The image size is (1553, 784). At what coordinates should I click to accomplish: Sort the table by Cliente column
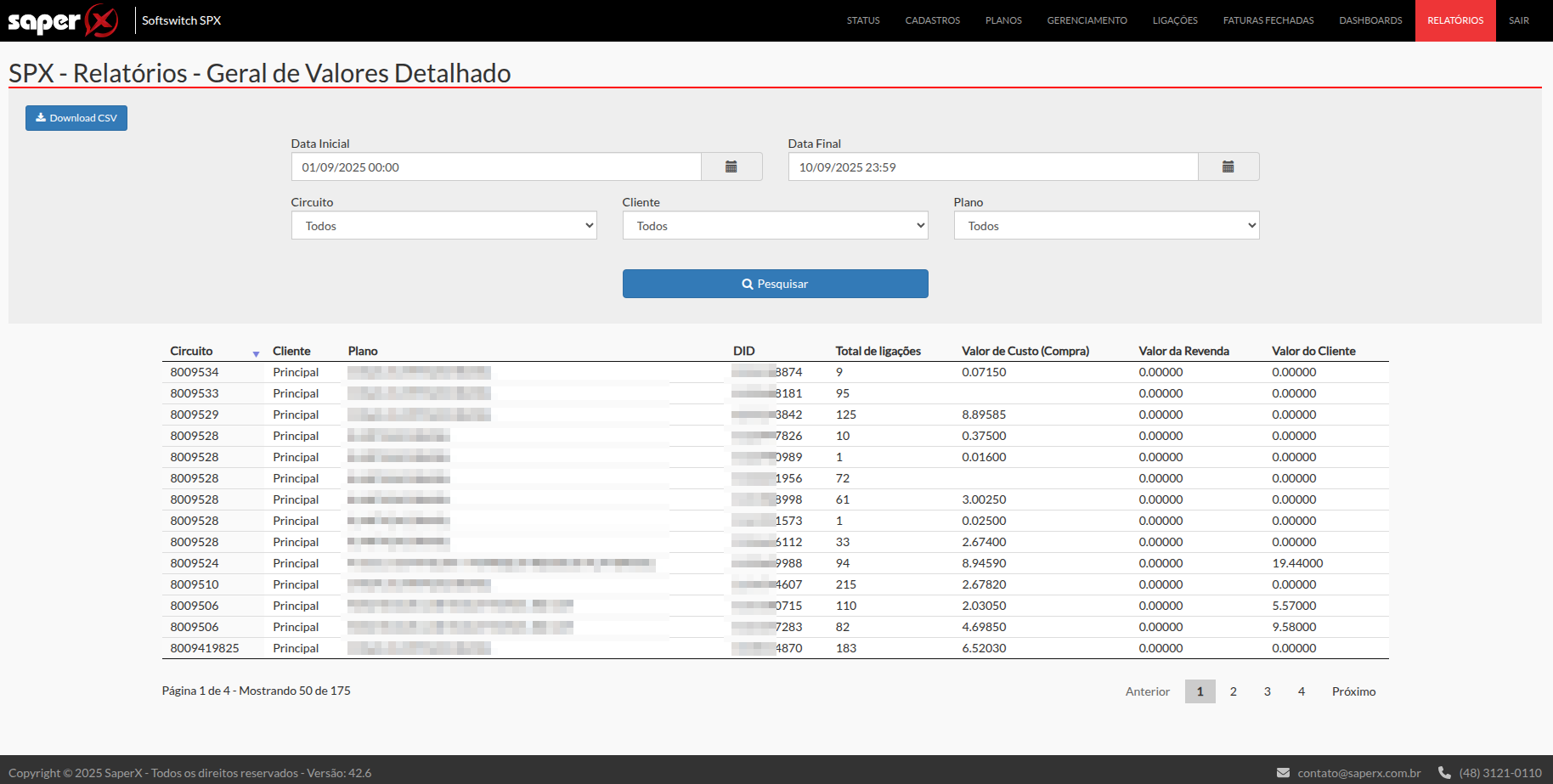point(291,351)
